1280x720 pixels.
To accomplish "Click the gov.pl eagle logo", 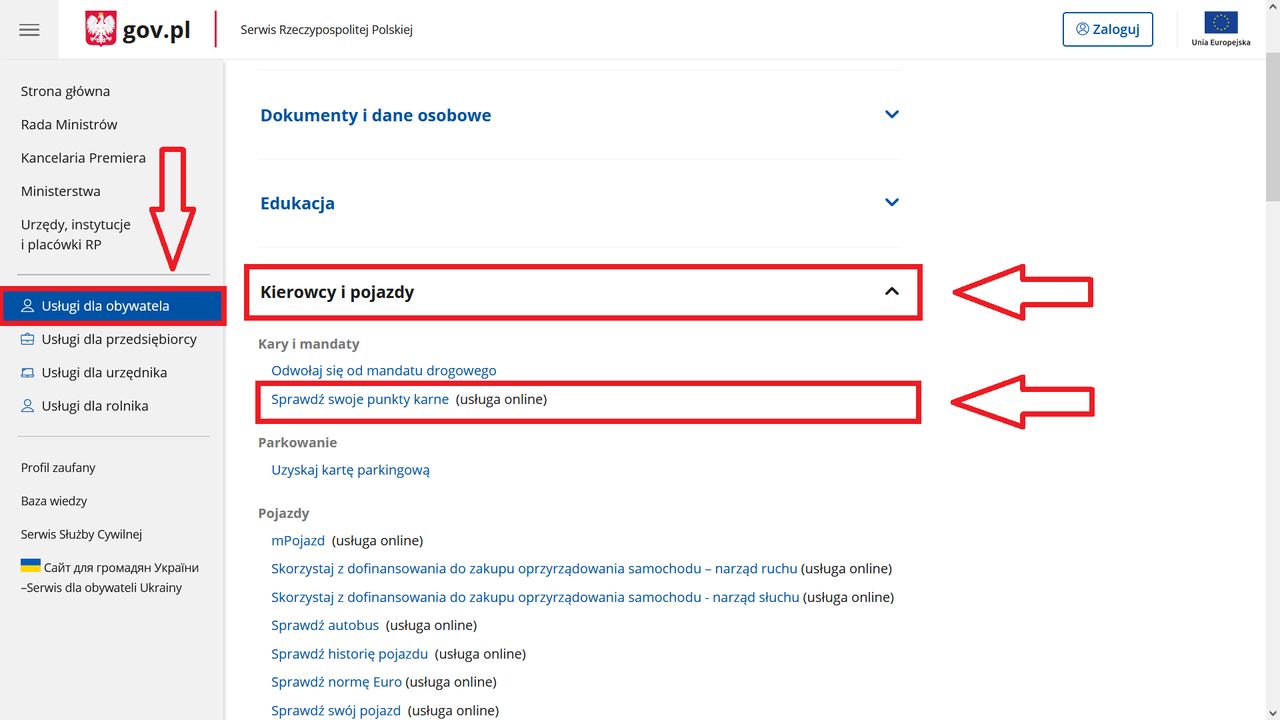I will [x=101, y=29].
